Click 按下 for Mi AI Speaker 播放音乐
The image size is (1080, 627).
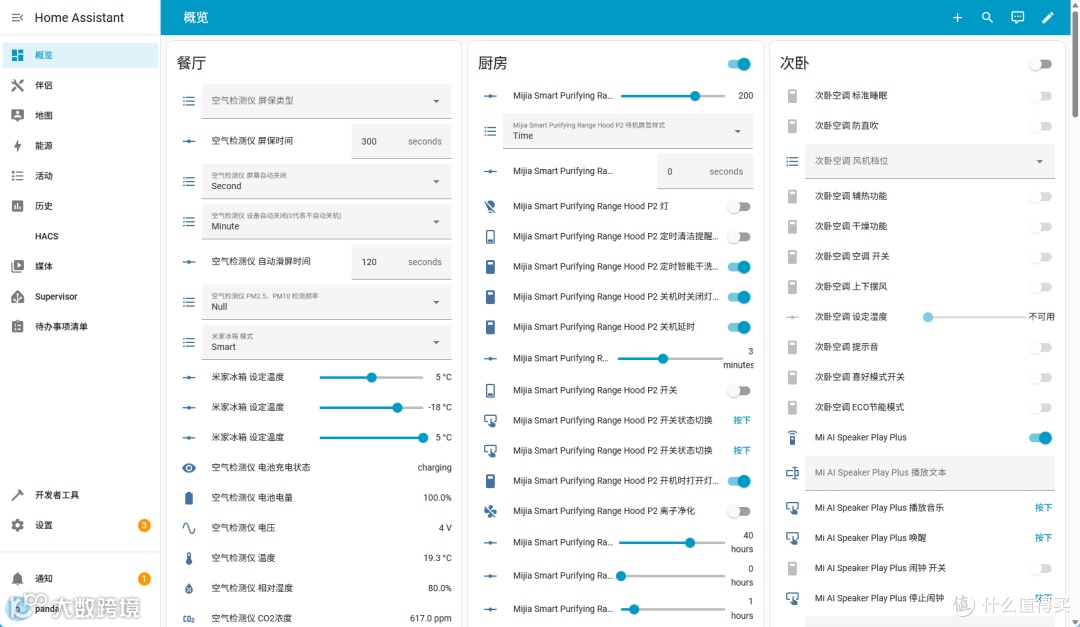[x=1043, y=508]
